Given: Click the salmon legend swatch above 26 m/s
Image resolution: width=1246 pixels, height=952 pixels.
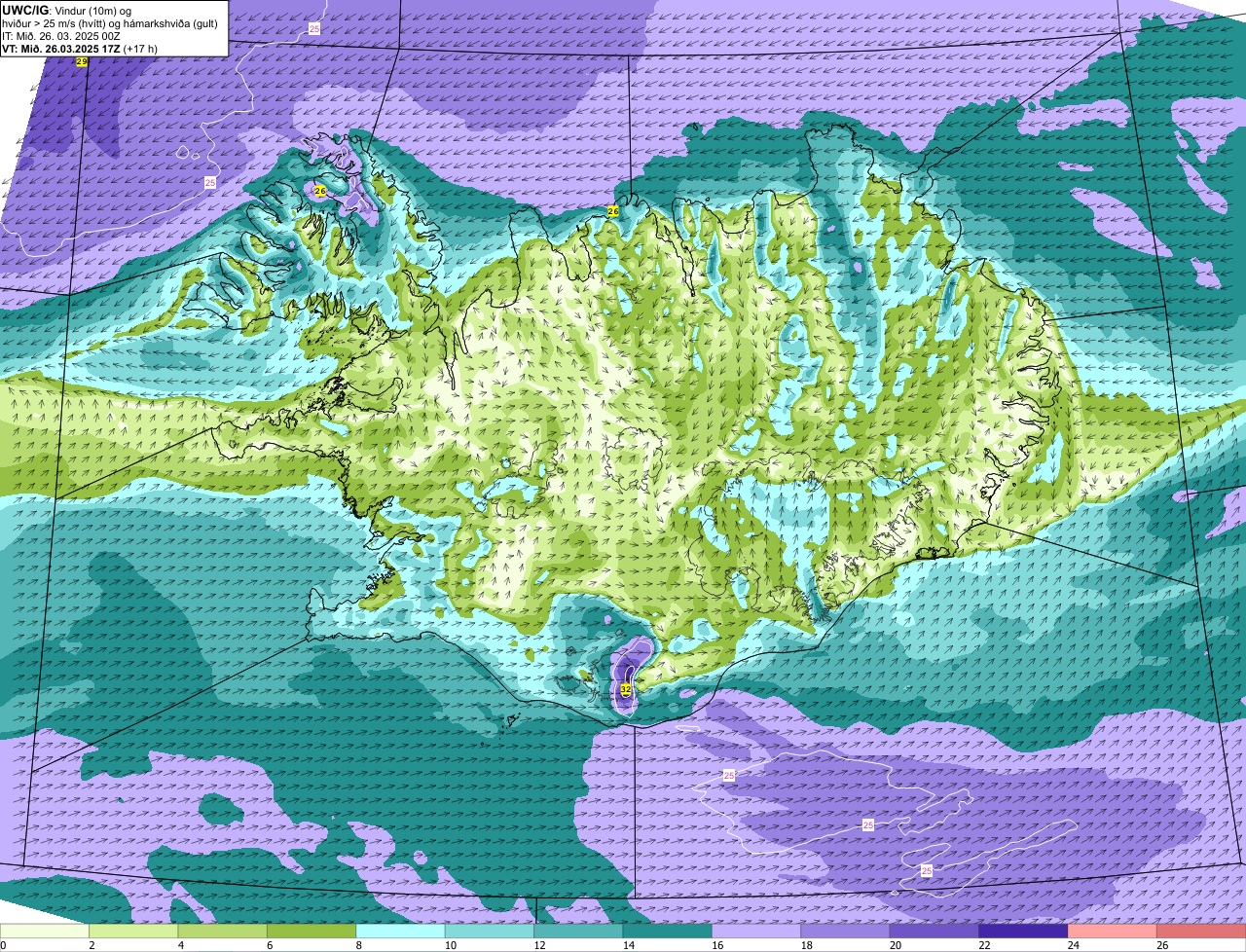Looking at the screenshot, I should [x=1201, y=931].
